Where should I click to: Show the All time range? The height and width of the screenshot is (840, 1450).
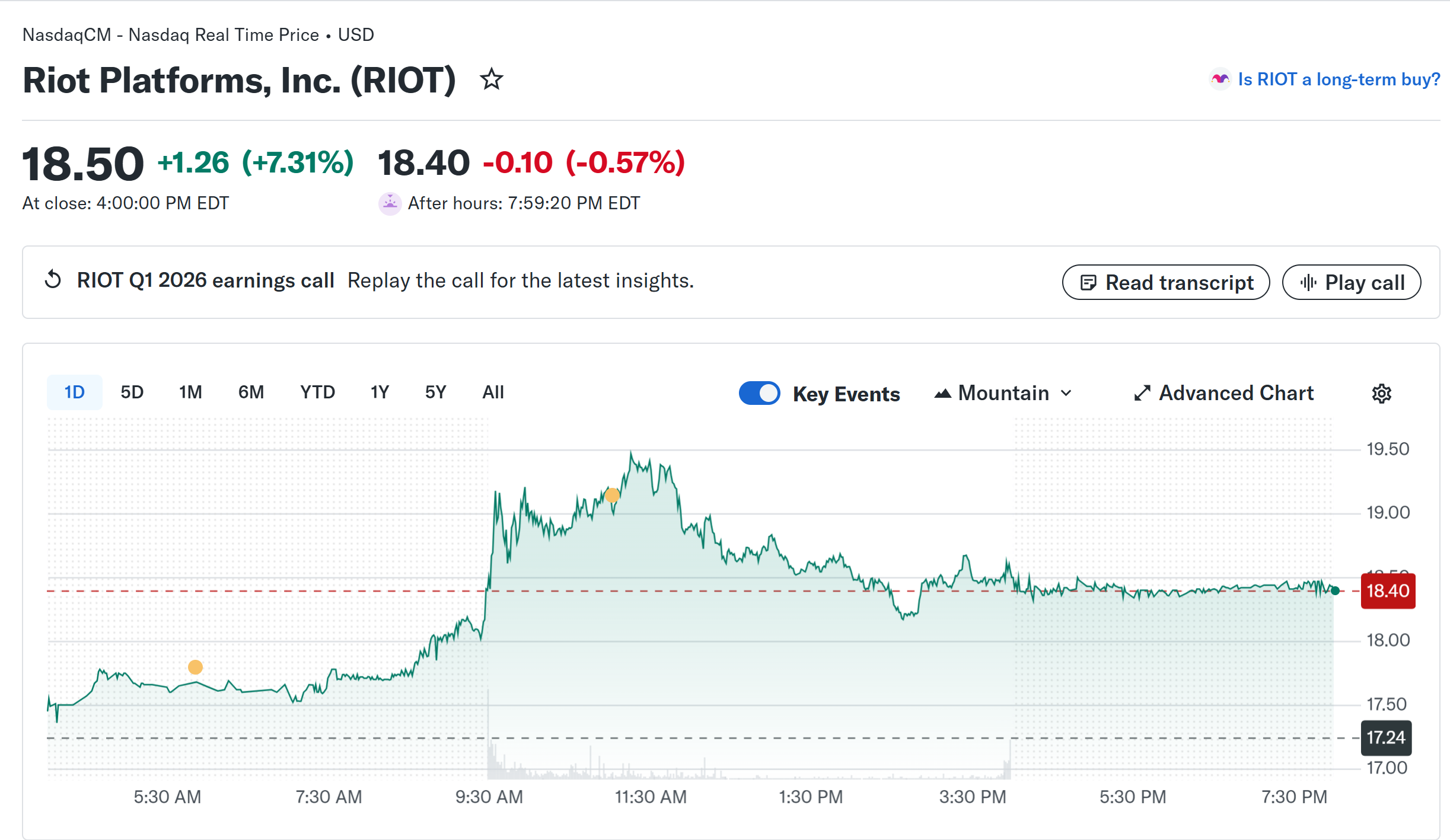[493, 392]
